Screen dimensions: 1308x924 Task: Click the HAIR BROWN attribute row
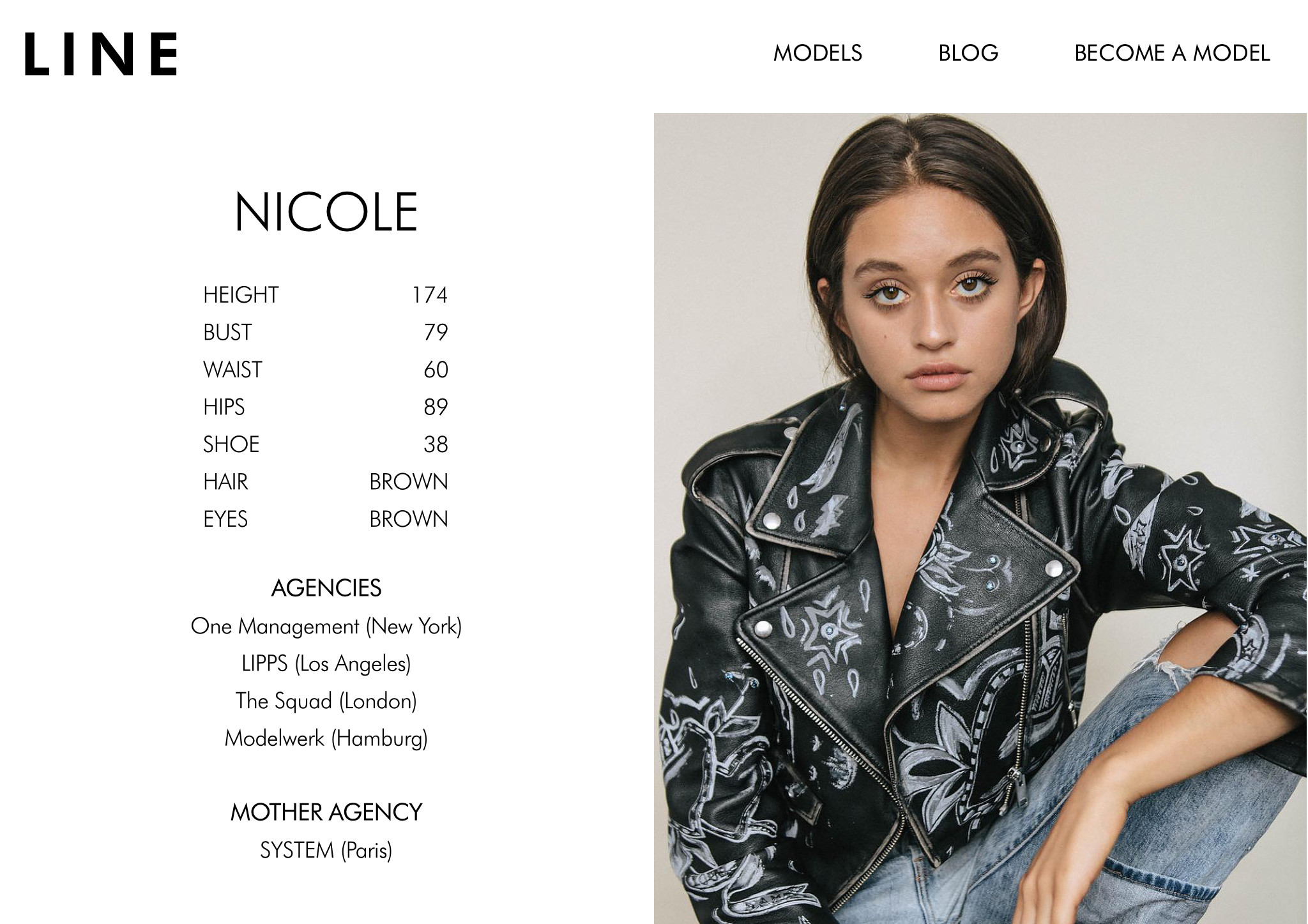click(326, 481)
